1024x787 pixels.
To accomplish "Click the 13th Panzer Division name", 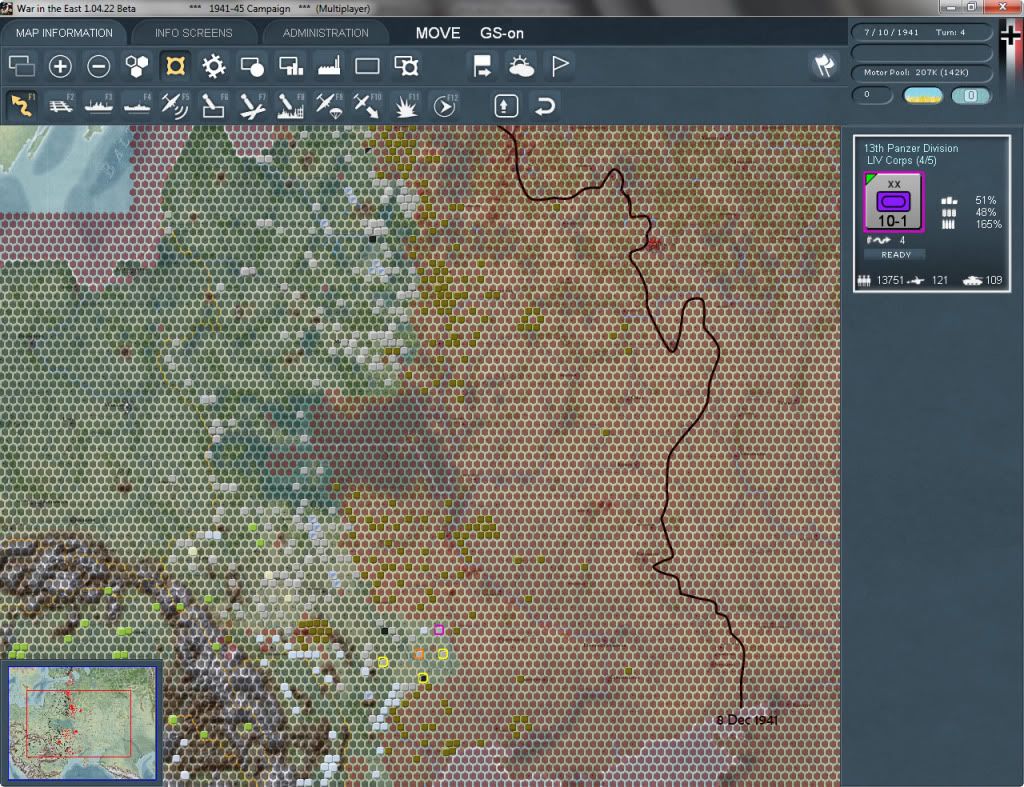I will [910, 148].
